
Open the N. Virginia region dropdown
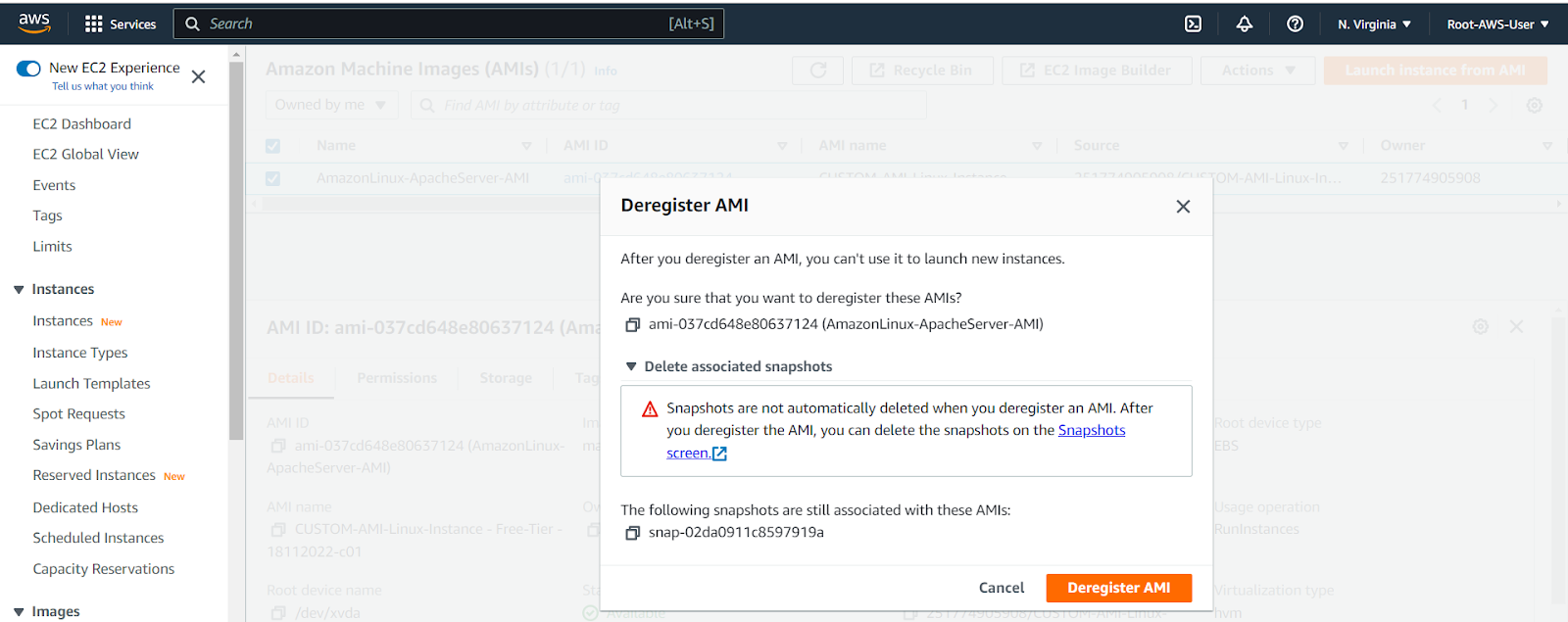(x=1374, y=24)
